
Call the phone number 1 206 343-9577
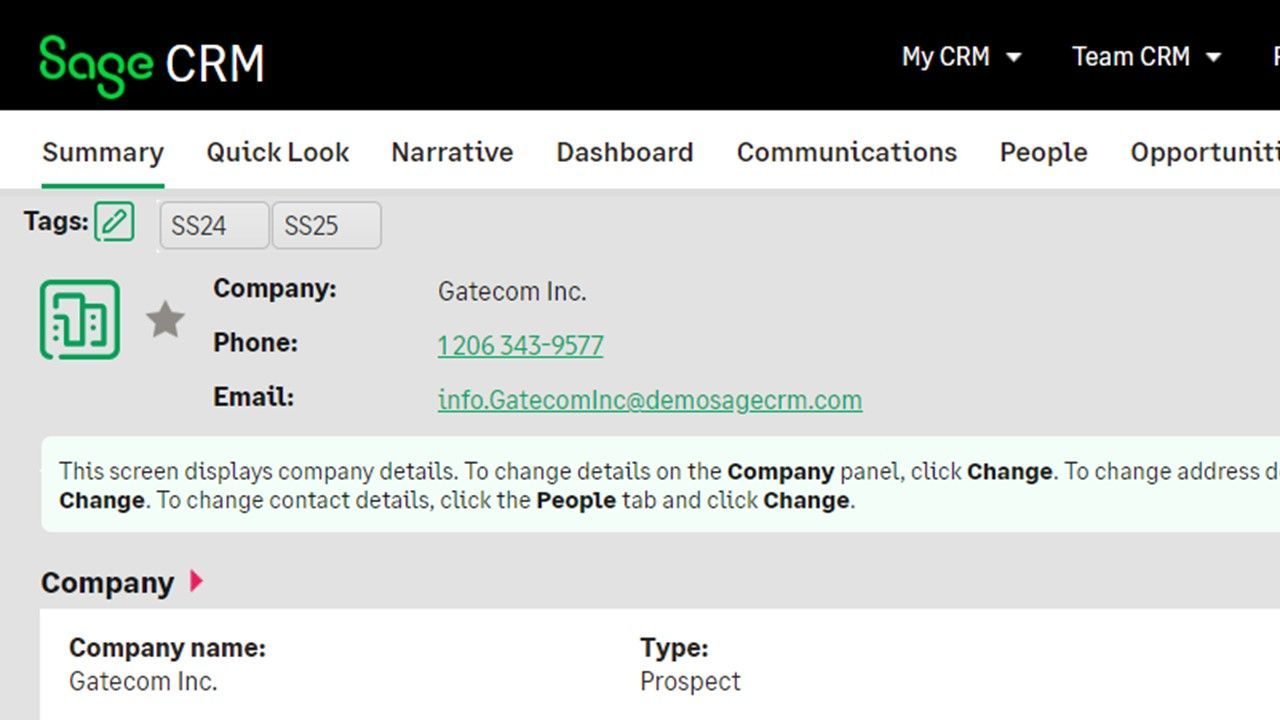coord(520,346)
